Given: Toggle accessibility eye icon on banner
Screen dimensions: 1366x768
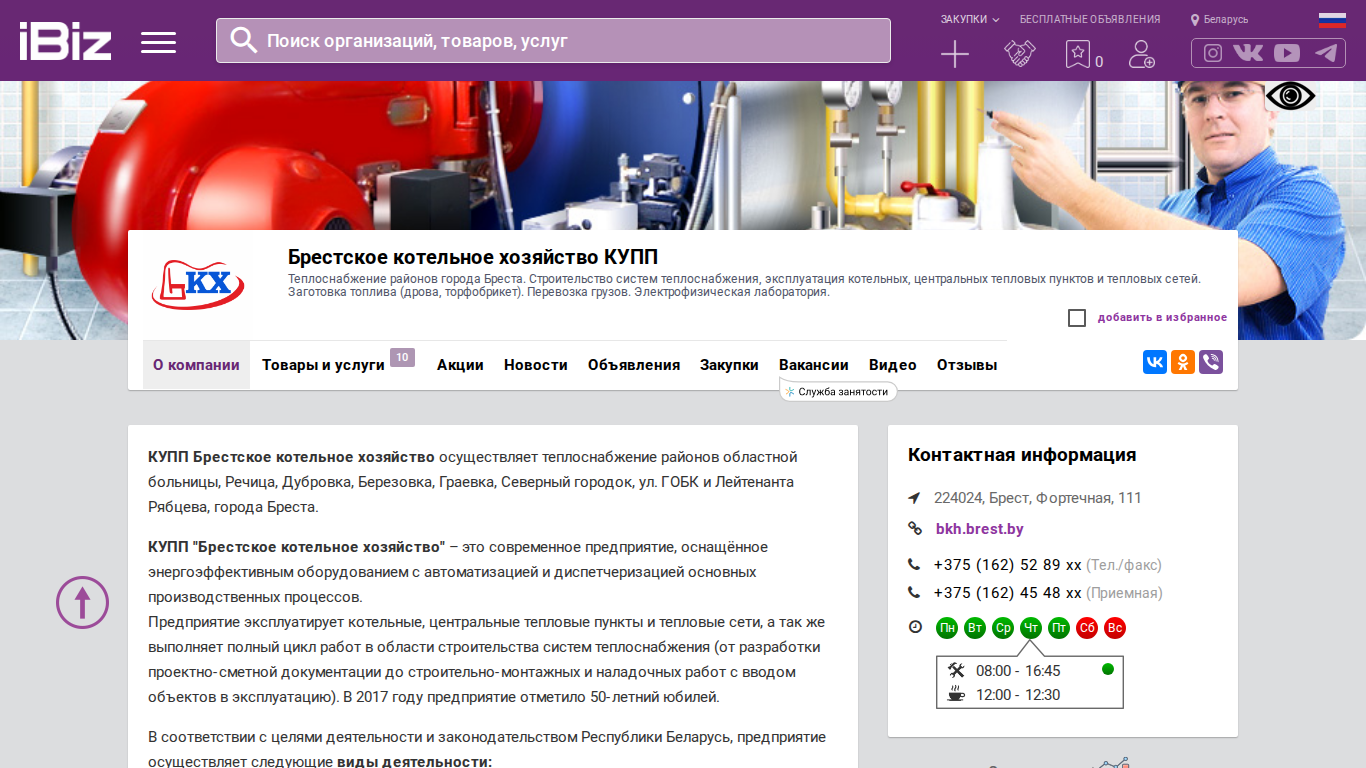Looking at the screenshot, I should click(x=1291, y=96).
